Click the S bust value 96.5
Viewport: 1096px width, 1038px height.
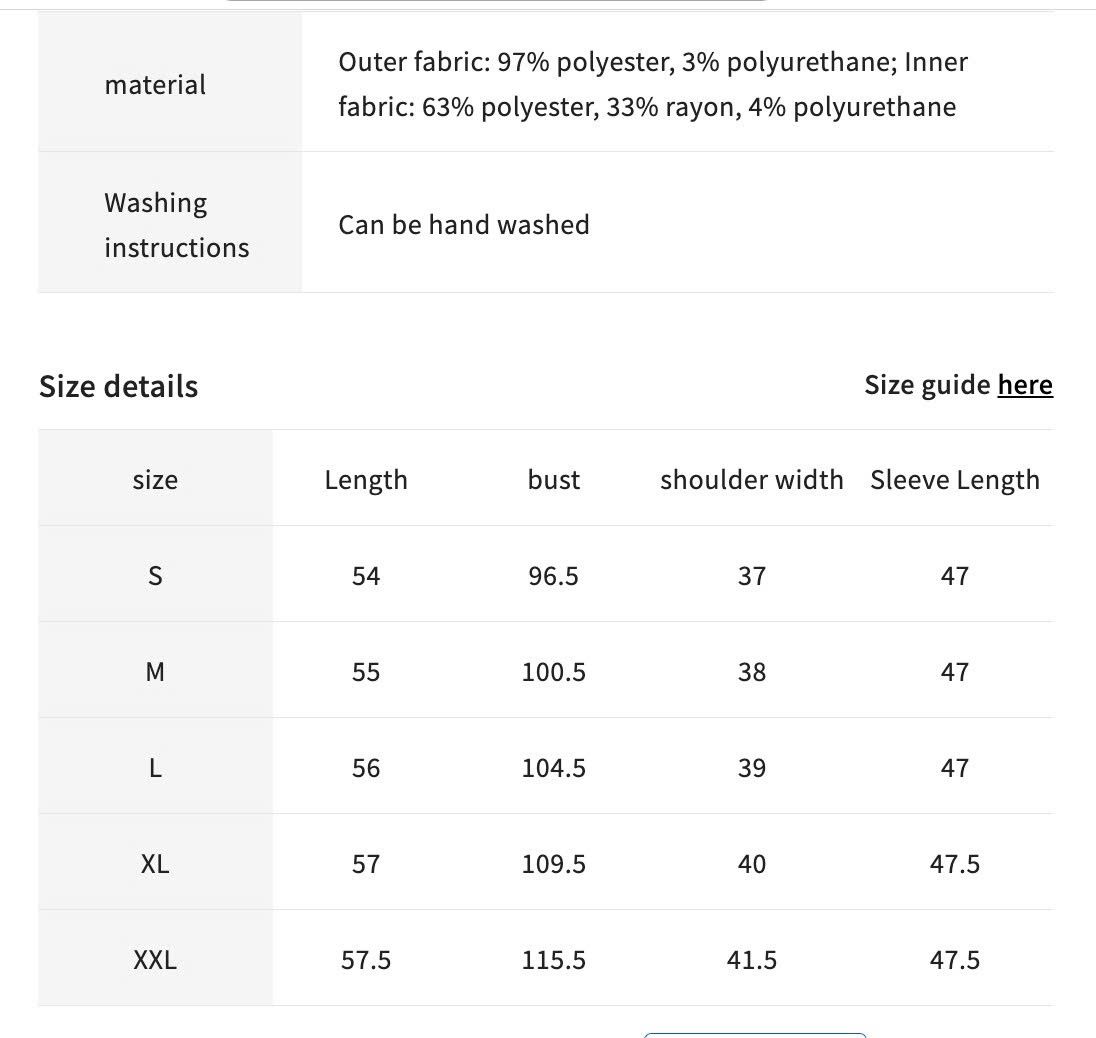(554, 576)
